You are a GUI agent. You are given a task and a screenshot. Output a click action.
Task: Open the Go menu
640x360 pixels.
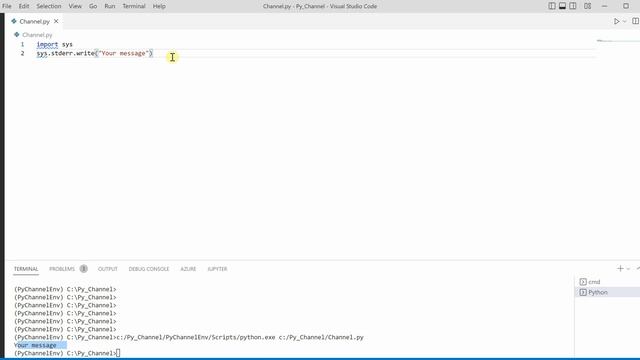[93, 6]
